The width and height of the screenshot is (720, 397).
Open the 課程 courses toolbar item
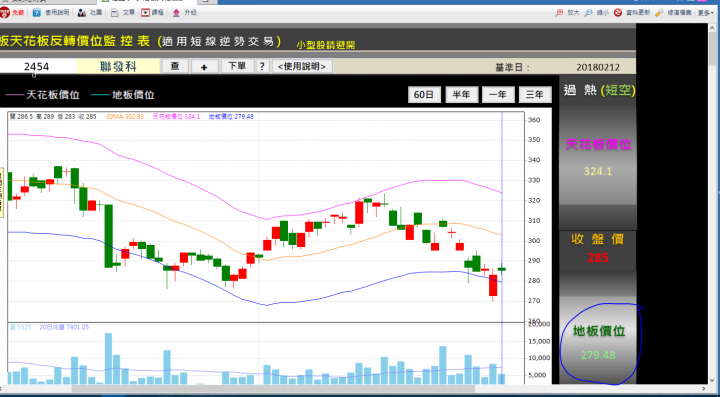tap(152, 13)
